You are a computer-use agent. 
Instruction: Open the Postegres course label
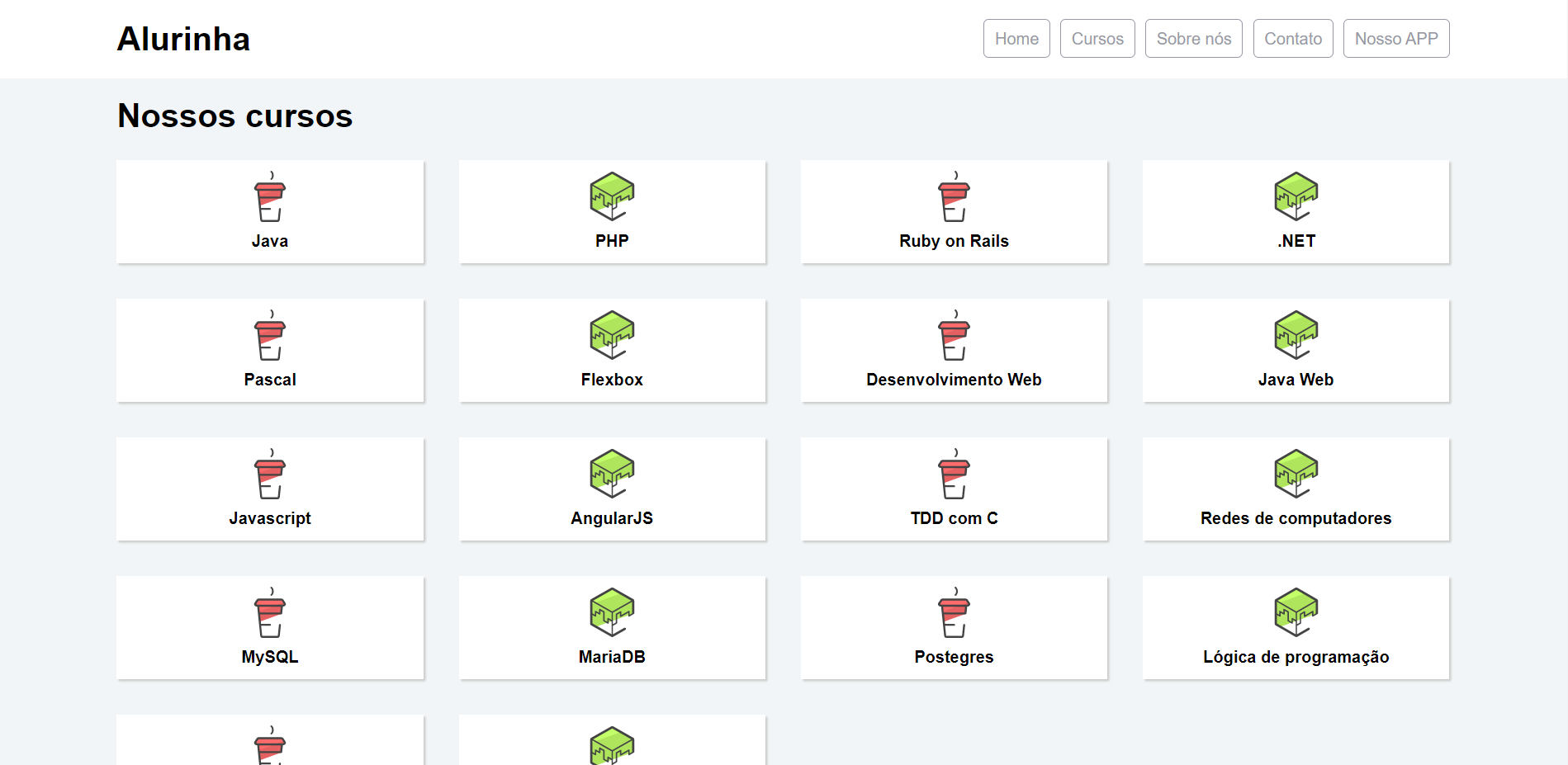pyautogui.click(x=954, y=657)
